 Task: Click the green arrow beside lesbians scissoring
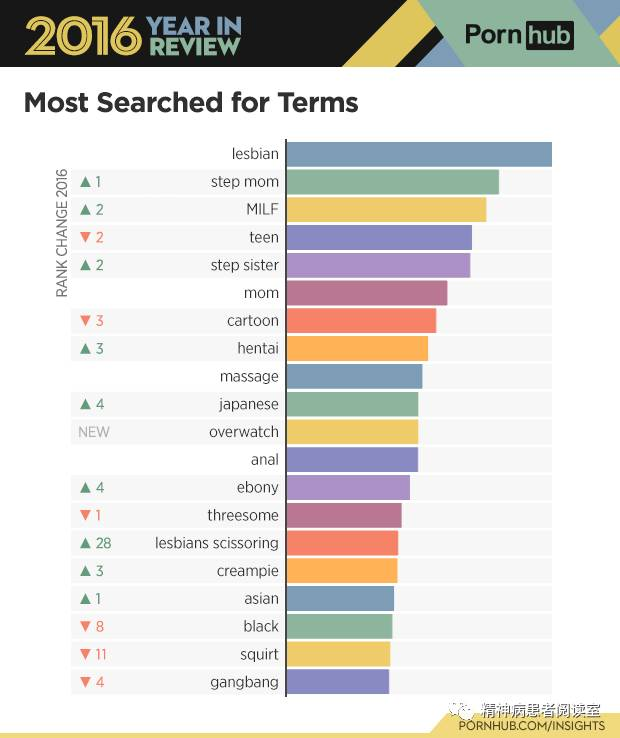tap(85, 543)
